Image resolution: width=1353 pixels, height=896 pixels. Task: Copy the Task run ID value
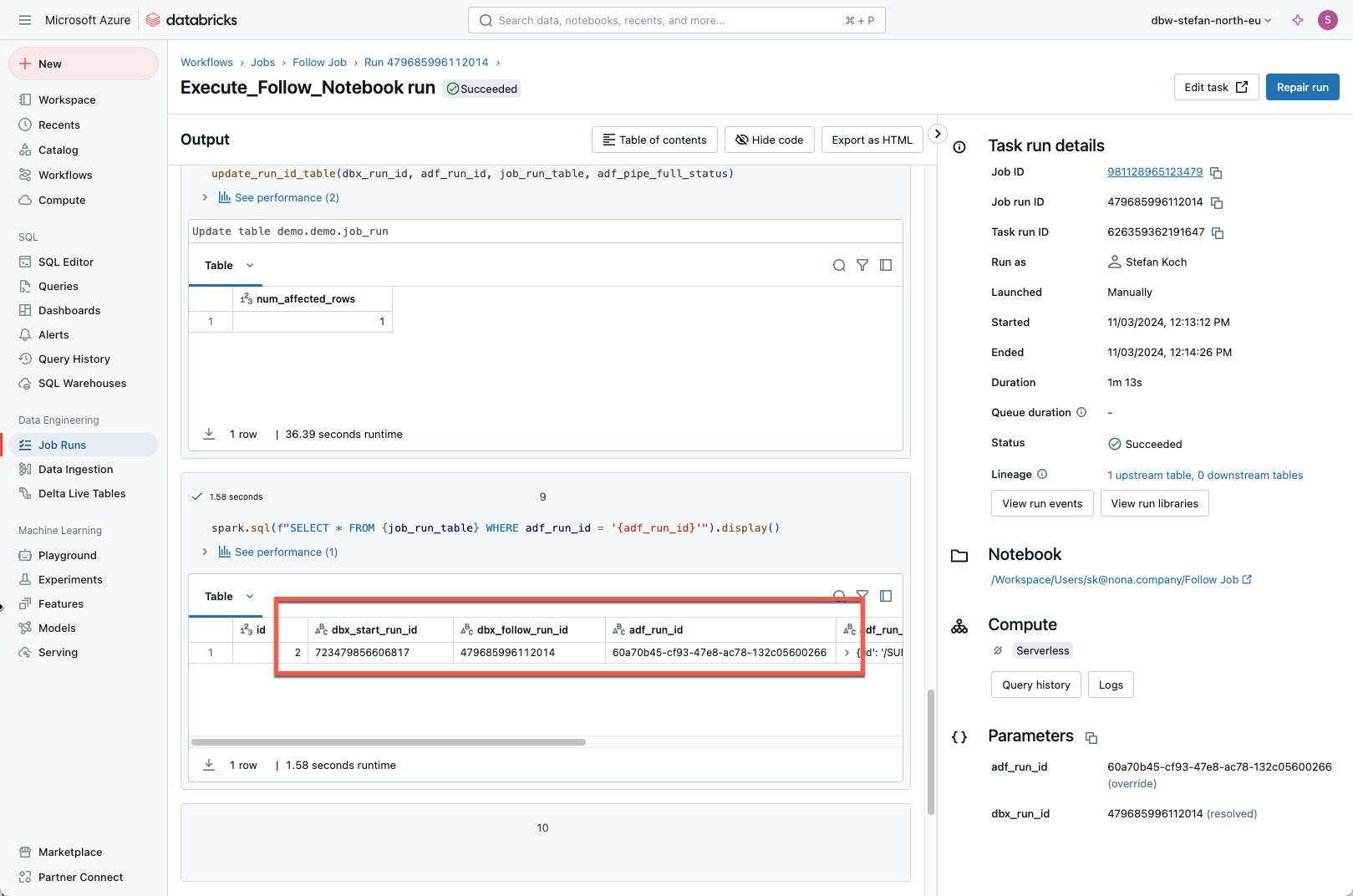[x=1218, y=233]
